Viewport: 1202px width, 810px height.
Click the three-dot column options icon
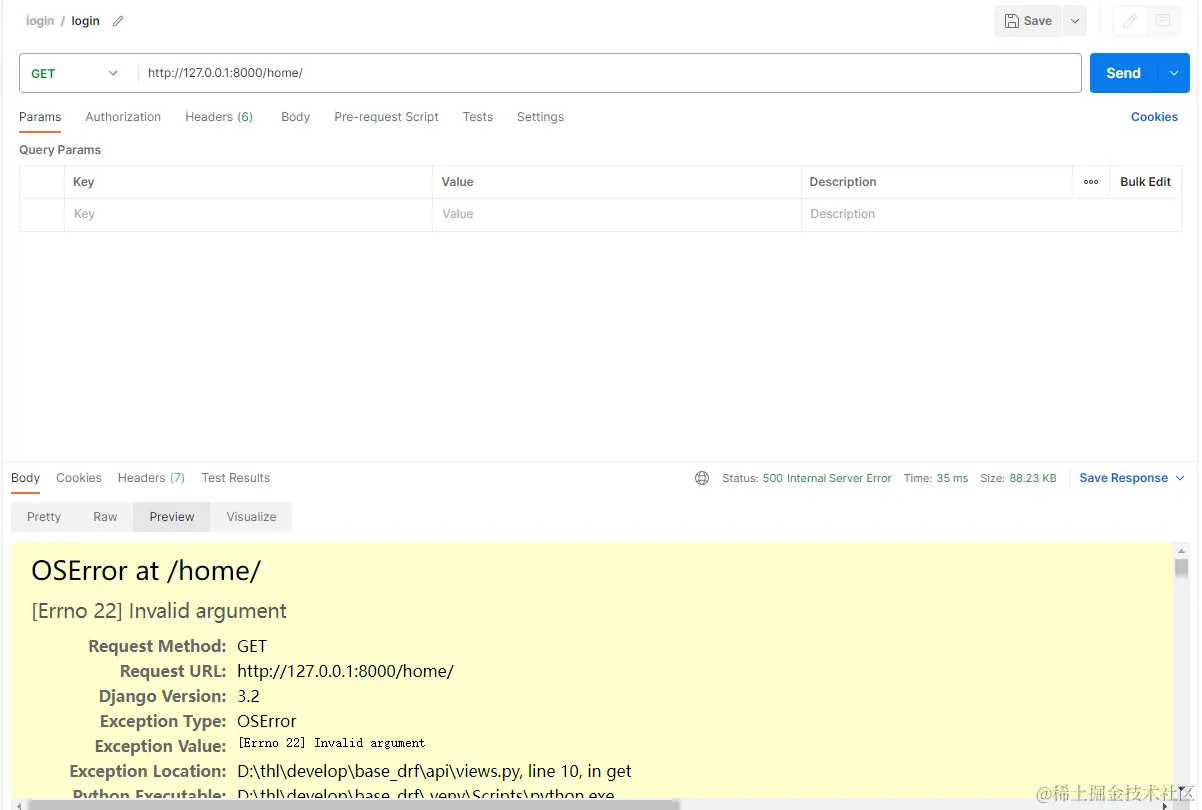[x=1091, y=182]
